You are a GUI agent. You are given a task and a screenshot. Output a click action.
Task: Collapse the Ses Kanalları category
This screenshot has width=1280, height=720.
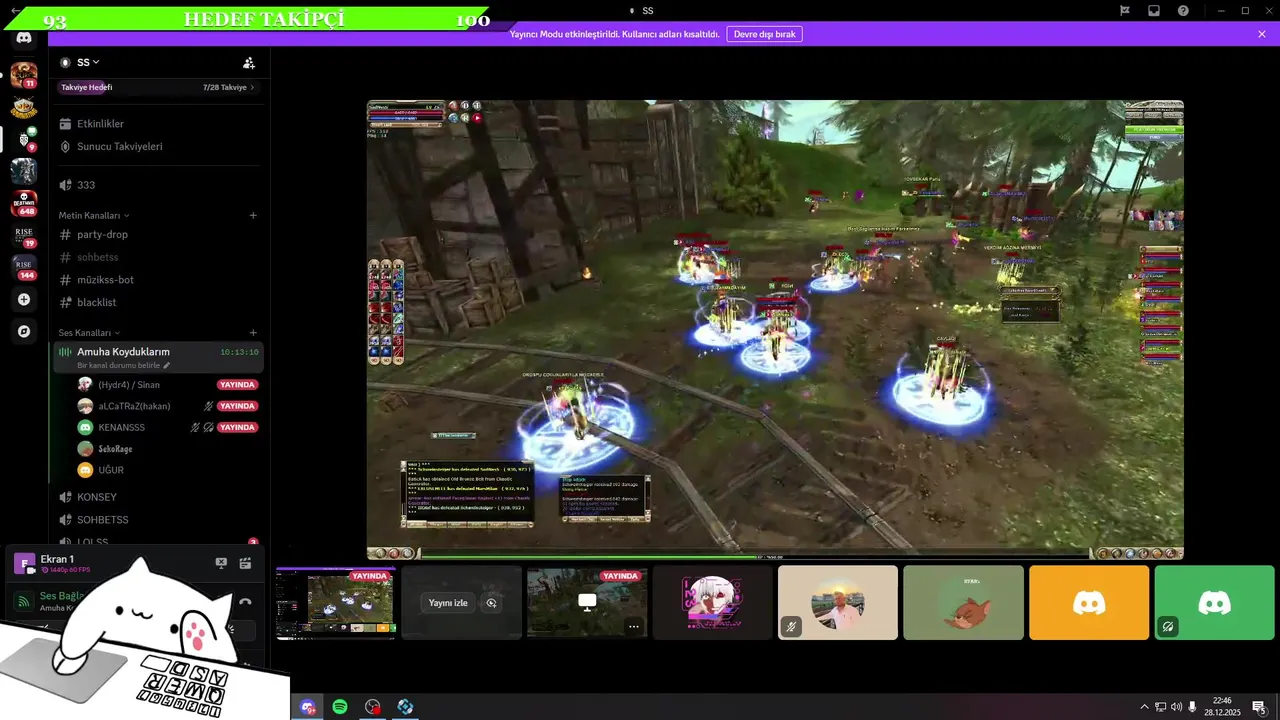[89, 332]
